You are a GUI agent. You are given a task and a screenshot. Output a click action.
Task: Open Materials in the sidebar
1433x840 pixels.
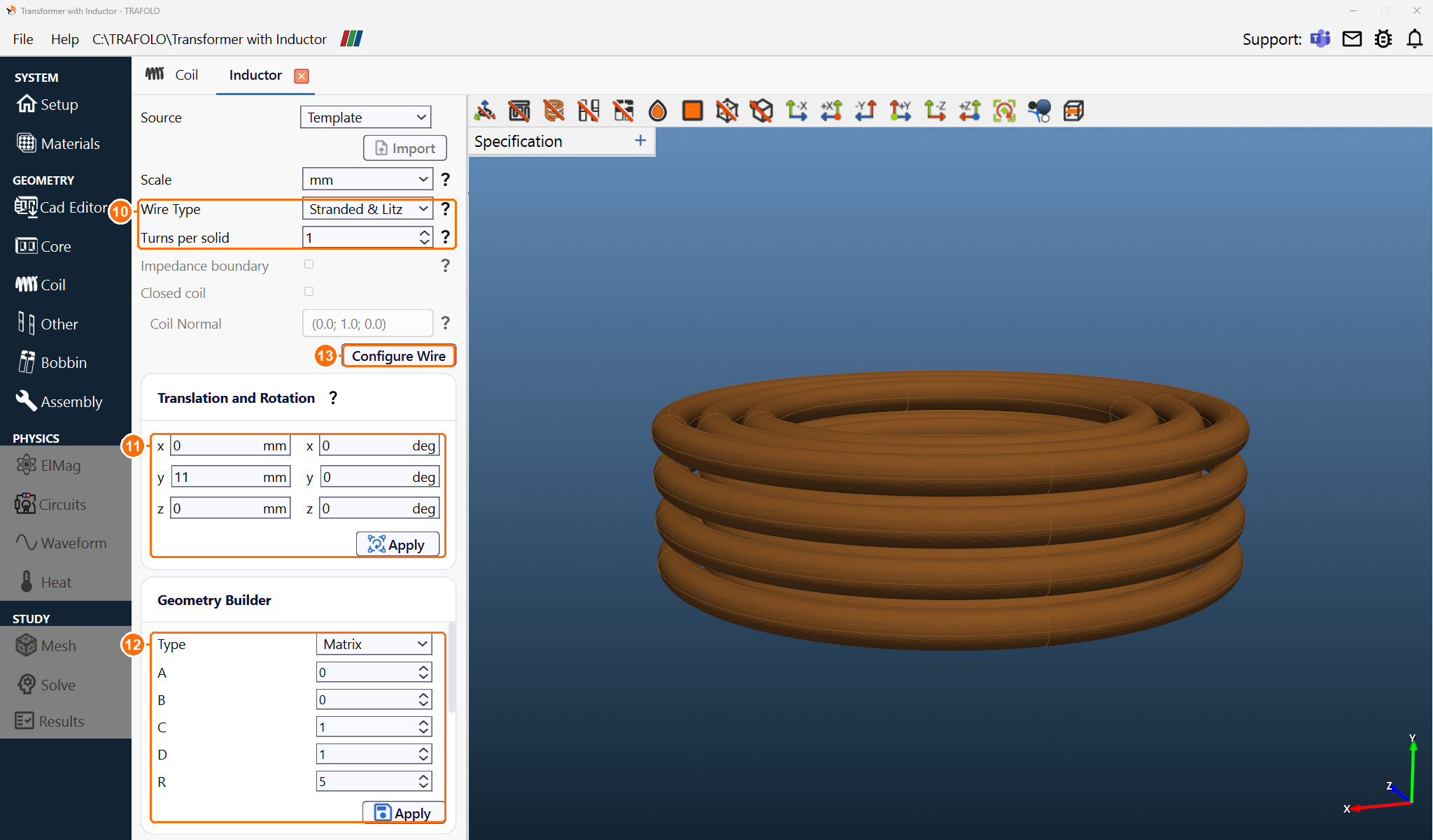[59, 143]
